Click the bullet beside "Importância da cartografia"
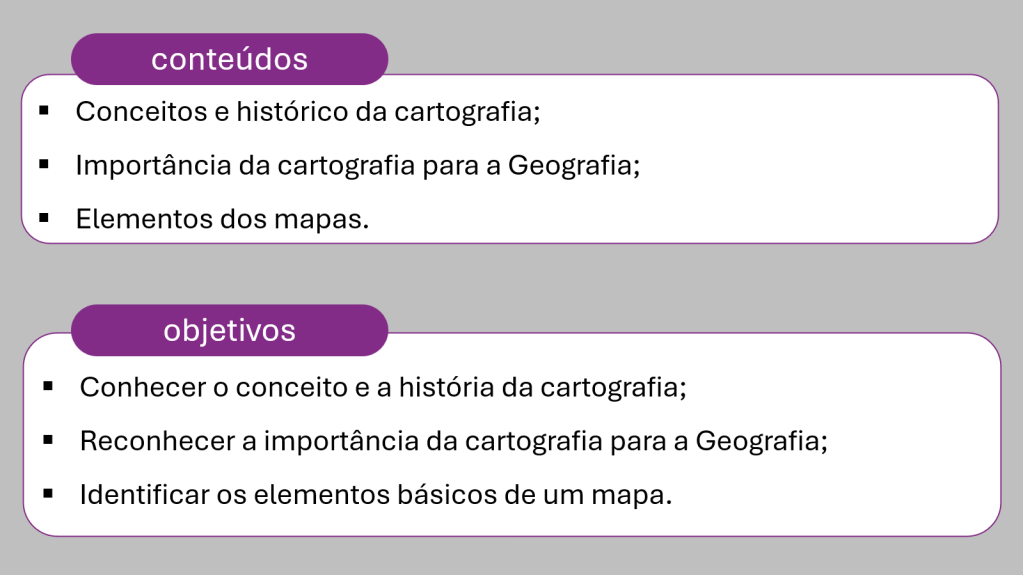1023x575 pixels. (x=44, y=163)
